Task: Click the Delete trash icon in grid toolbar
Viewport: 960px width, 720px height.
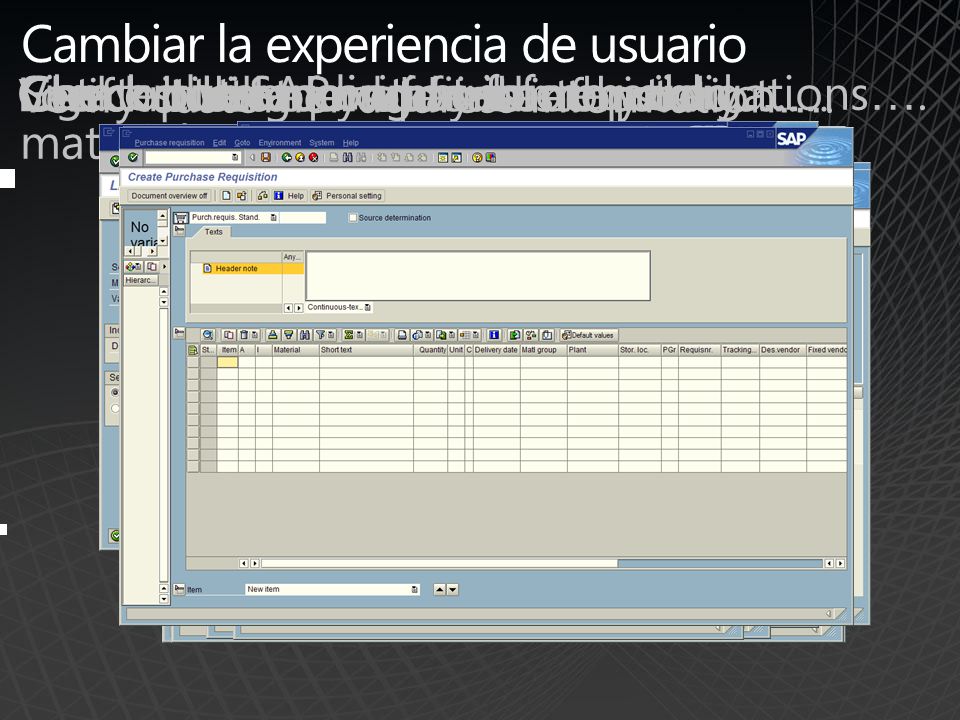Action: (244, 335)
